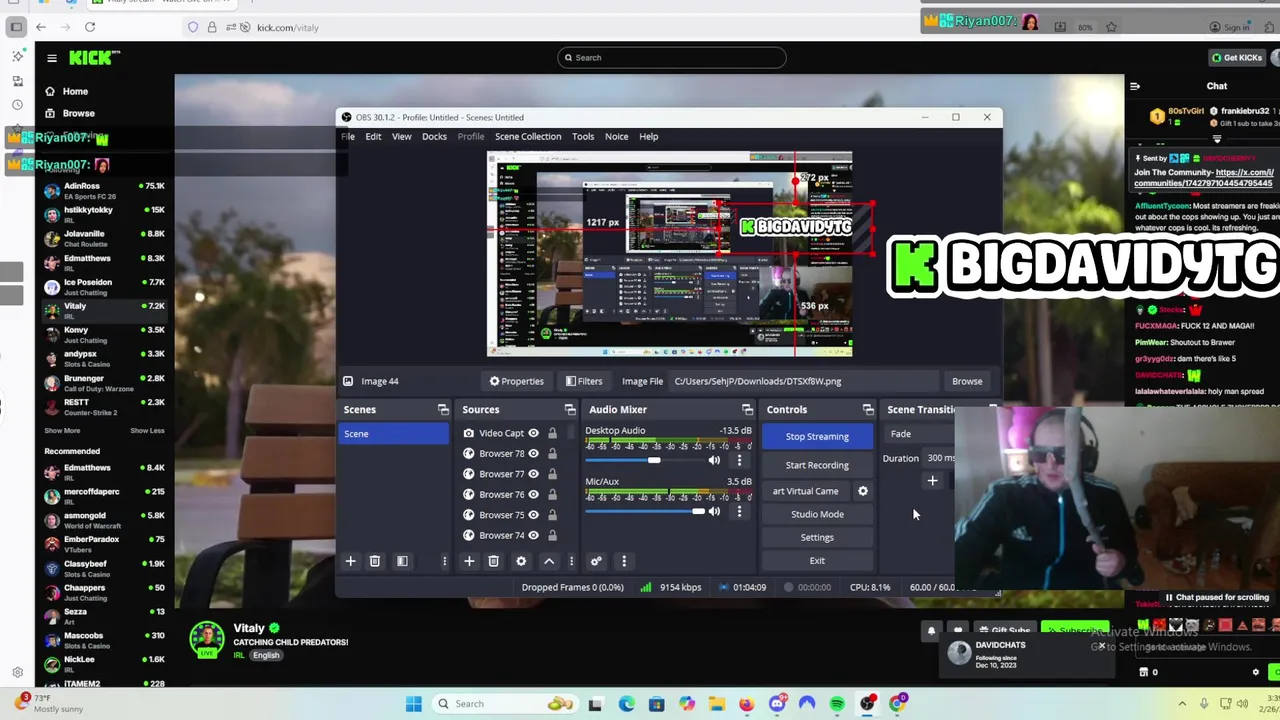Open source properties gear in Sources panel
The image size is (1280, 720).
pyautogui.click(x=521, y=561)
